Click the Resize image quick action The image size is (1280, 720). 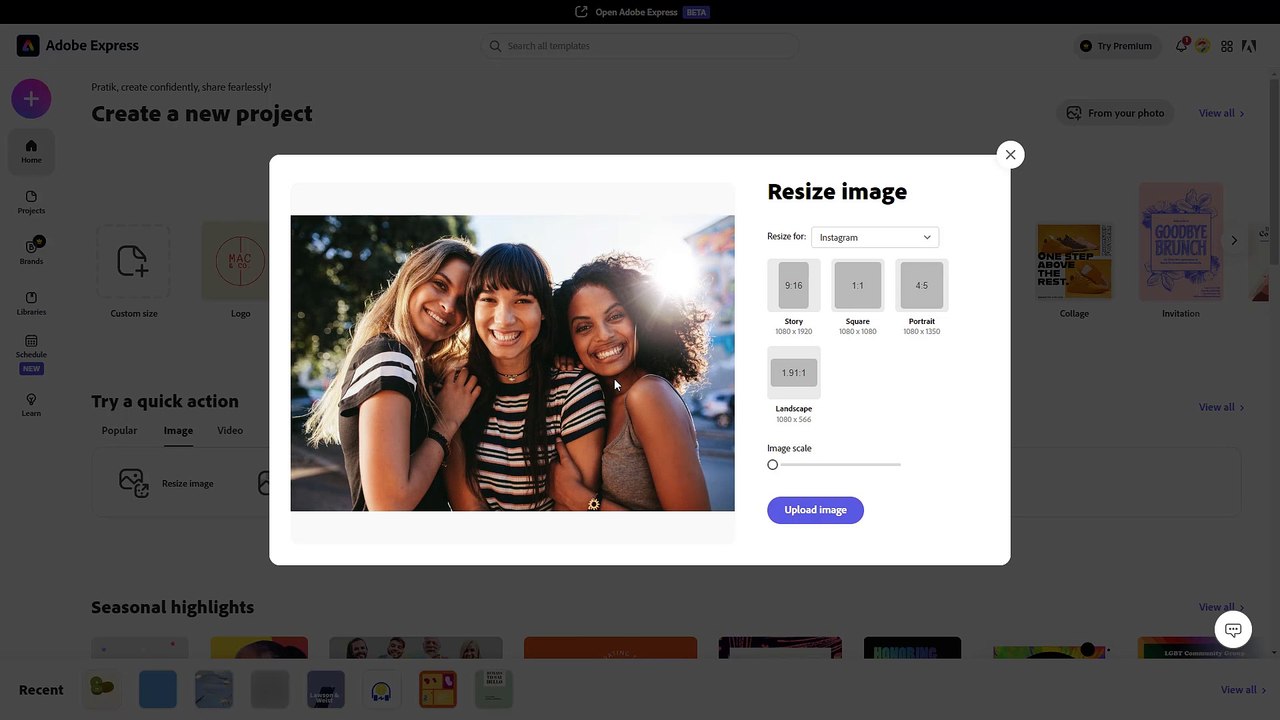point(167,483)
